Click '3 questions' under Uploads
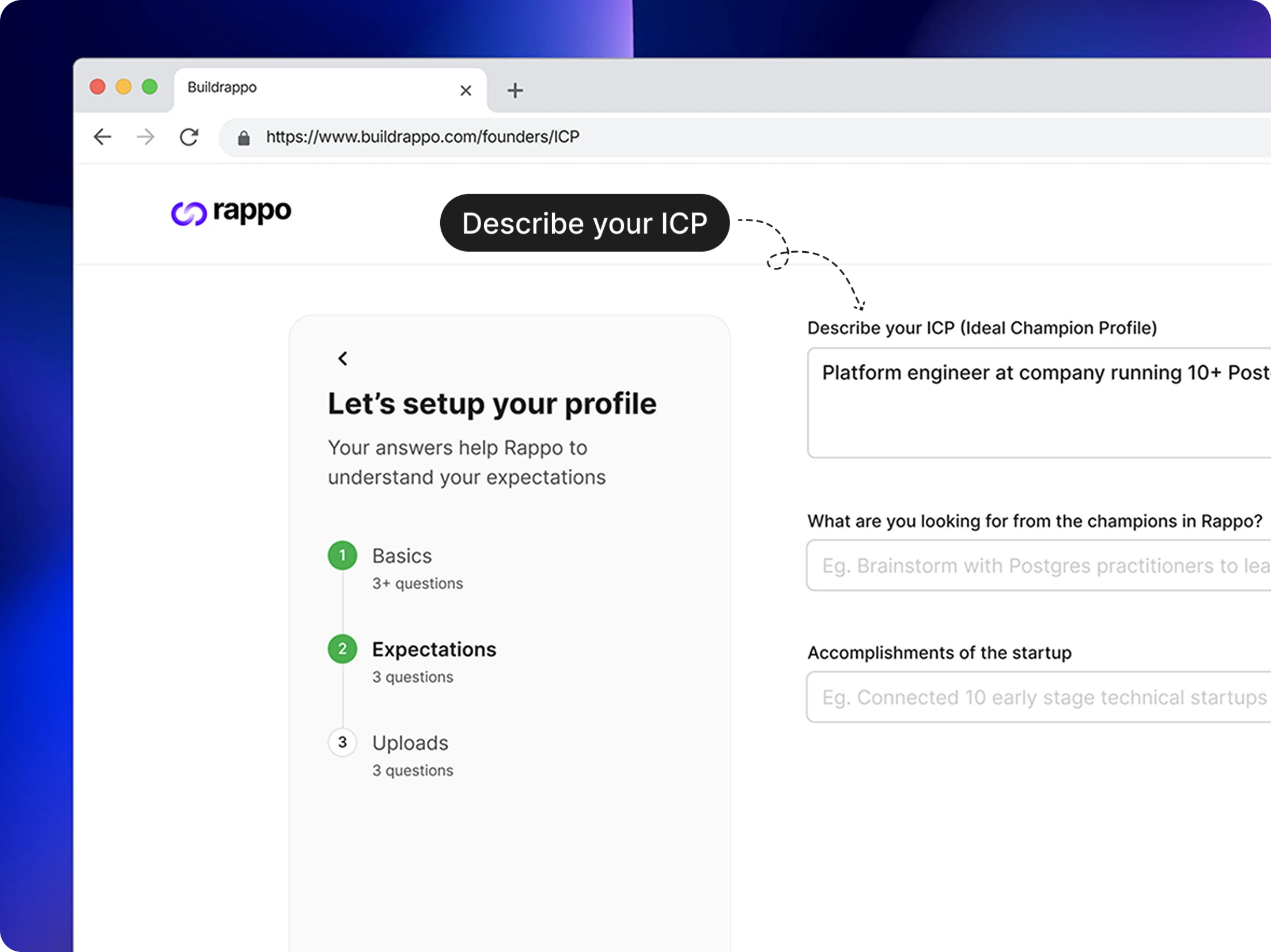 coord(413,771)
